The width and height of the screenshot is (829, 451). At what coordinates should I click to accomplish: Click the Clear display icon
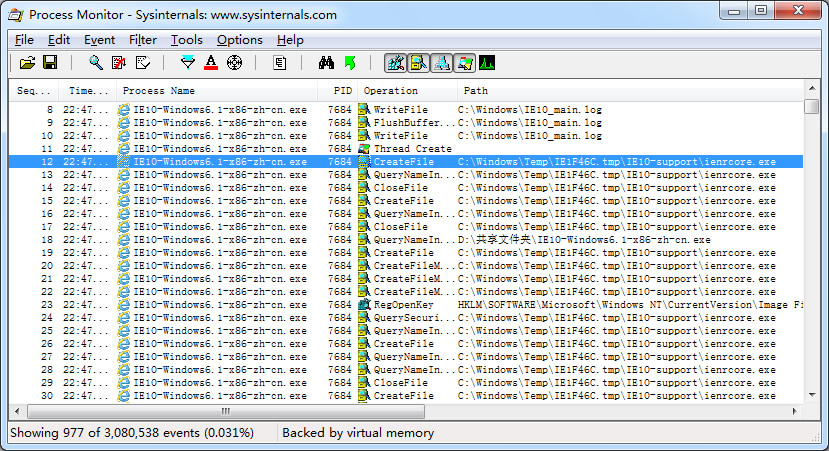[143, 63]
